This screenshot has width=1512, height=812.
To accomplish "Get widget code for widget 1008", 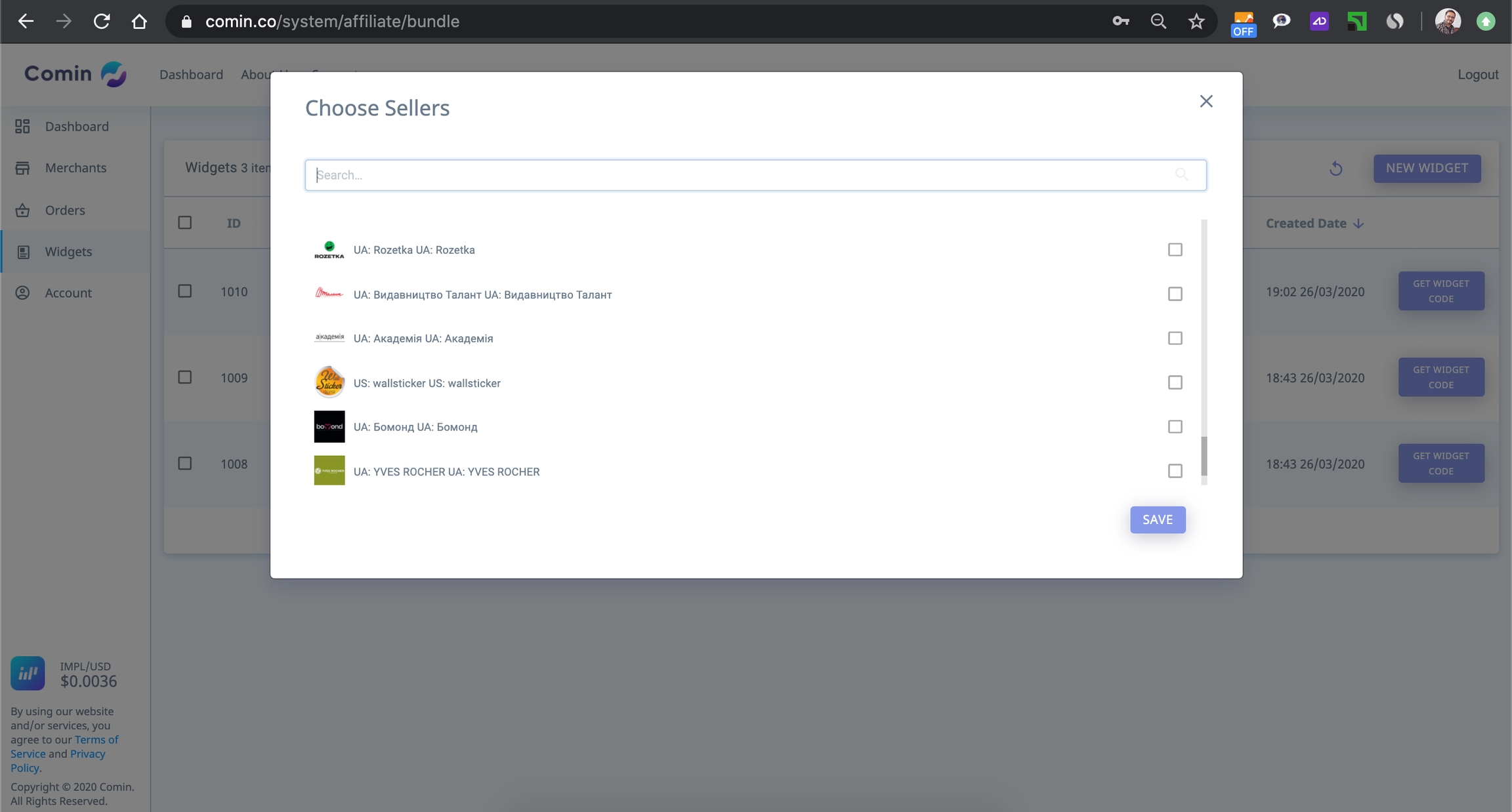I will (1441, 464).
